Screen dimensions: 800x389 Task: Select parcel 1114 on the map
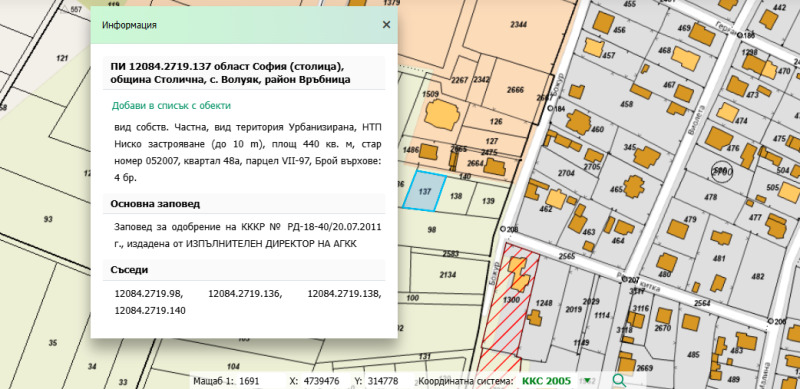[x=602, y=316]
